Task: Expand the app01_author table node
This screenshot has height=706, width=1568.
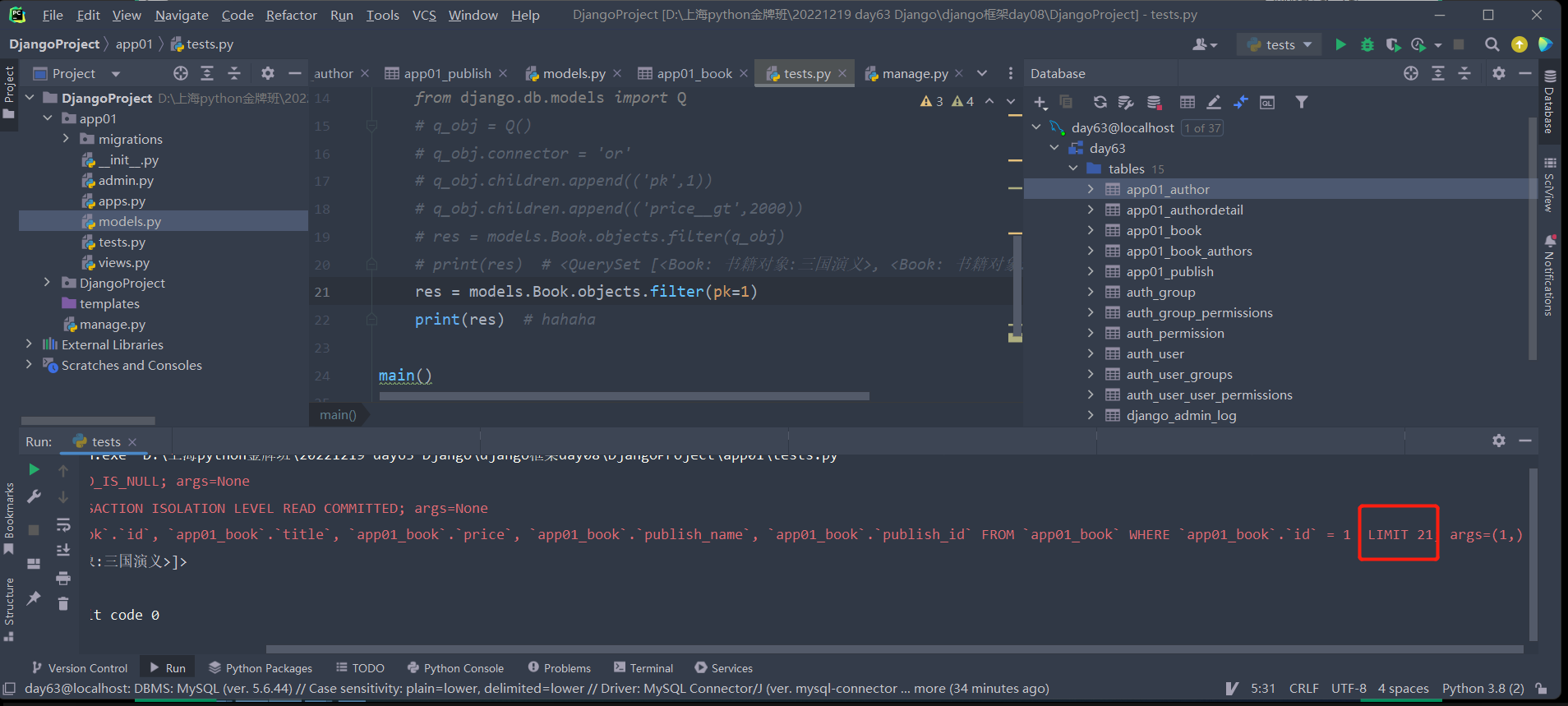Action: [x=1091, y=189]
